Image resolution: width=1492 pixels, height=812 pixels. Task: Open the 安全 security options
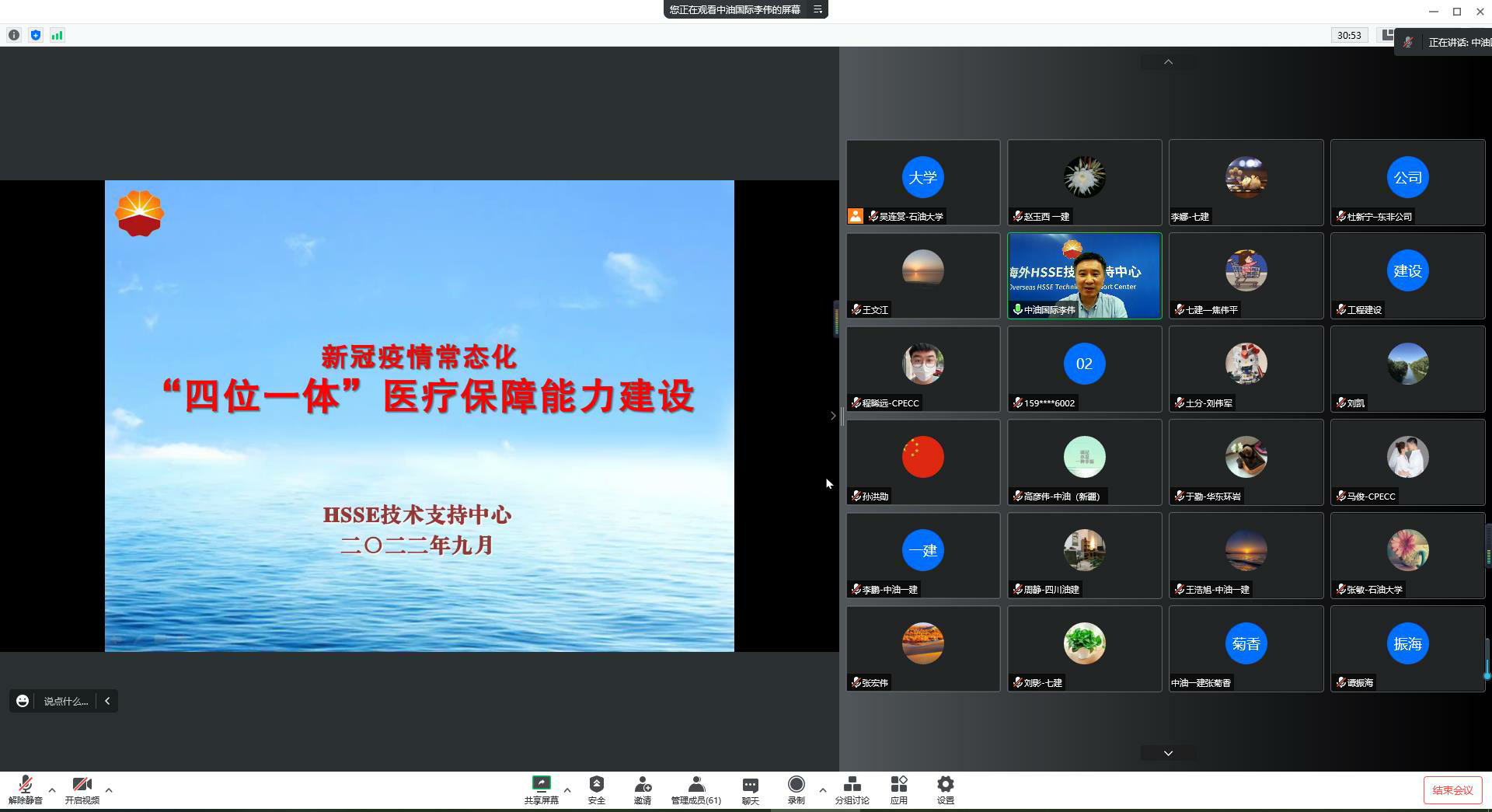point(596,789)
